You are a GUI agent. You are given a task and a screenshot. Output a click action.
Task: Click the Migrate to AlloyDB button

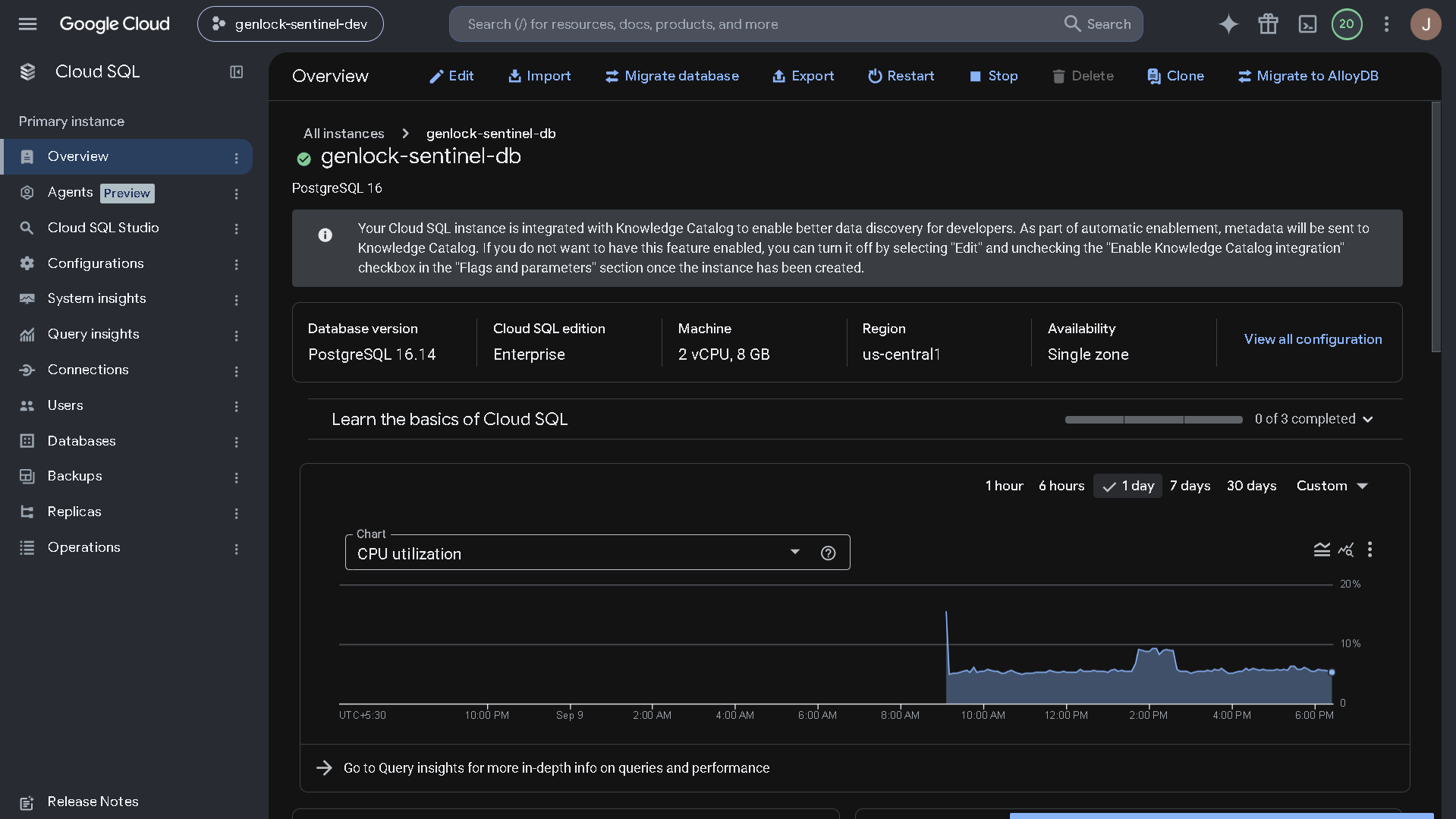(1308, 76)
